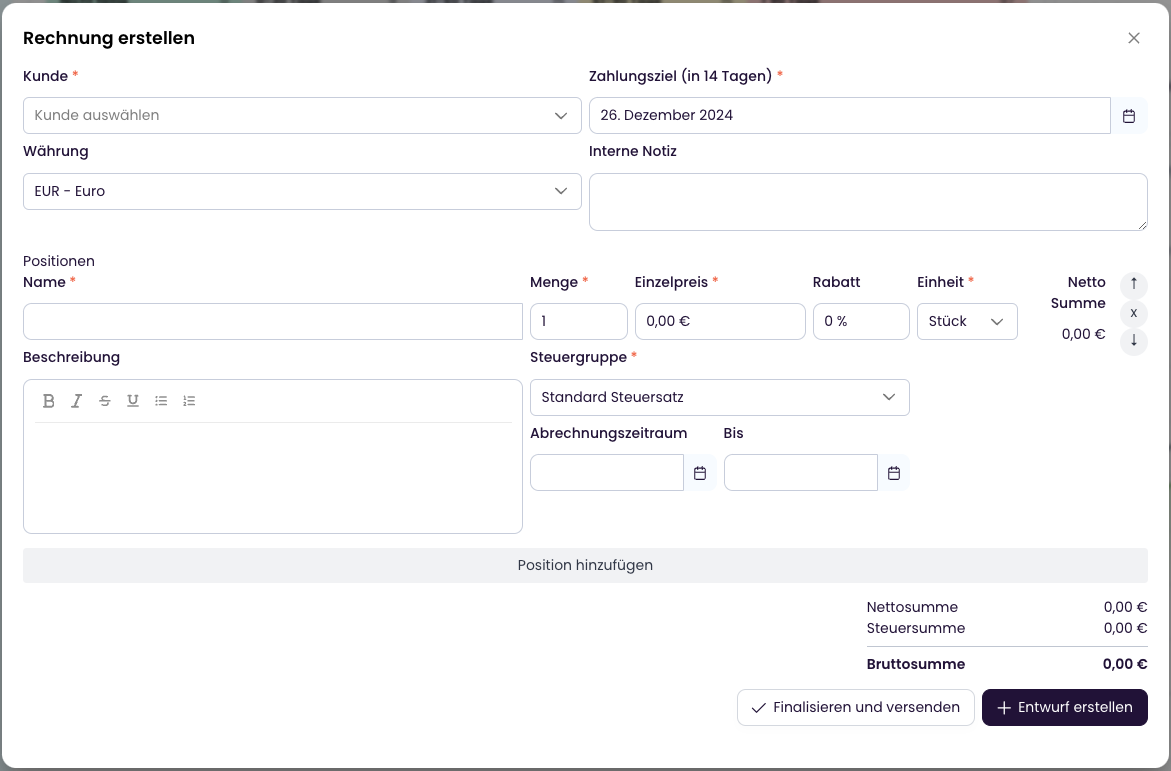Click the Positionen heading
Viewport: 1171px width, 771px height.
(59, 261)
